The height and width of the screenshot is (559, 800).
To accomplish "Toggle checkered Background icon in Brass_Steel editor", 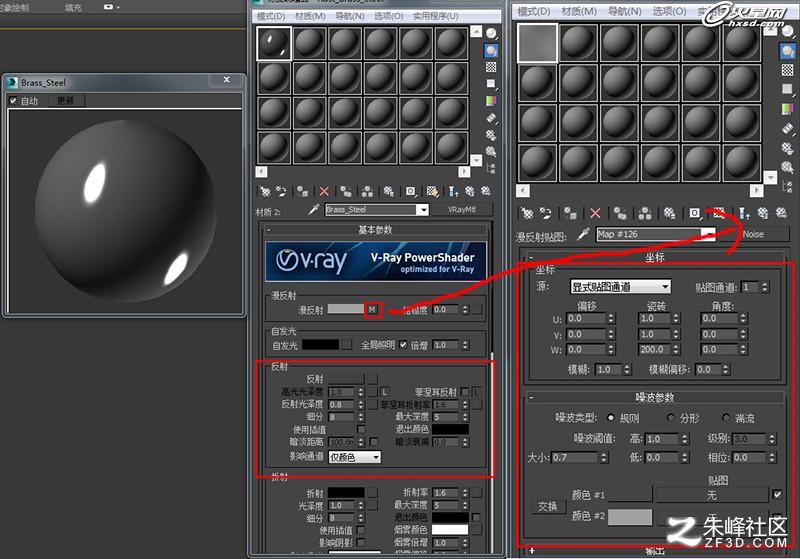I will (491, 67).
